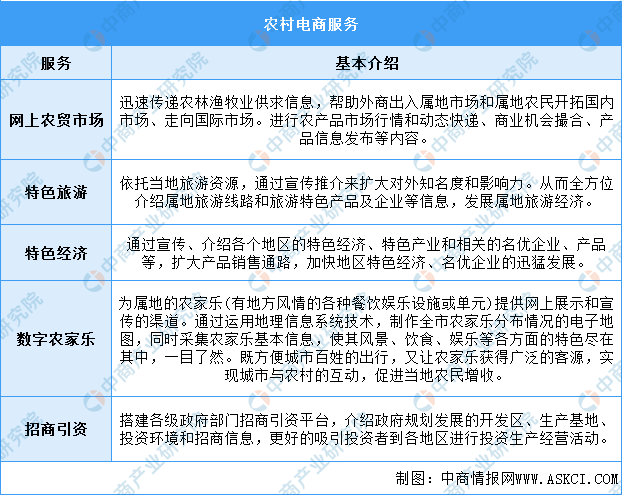Select the 基本介绍 column header
Screen dimensions: 622x495
(x=367, y=63)
